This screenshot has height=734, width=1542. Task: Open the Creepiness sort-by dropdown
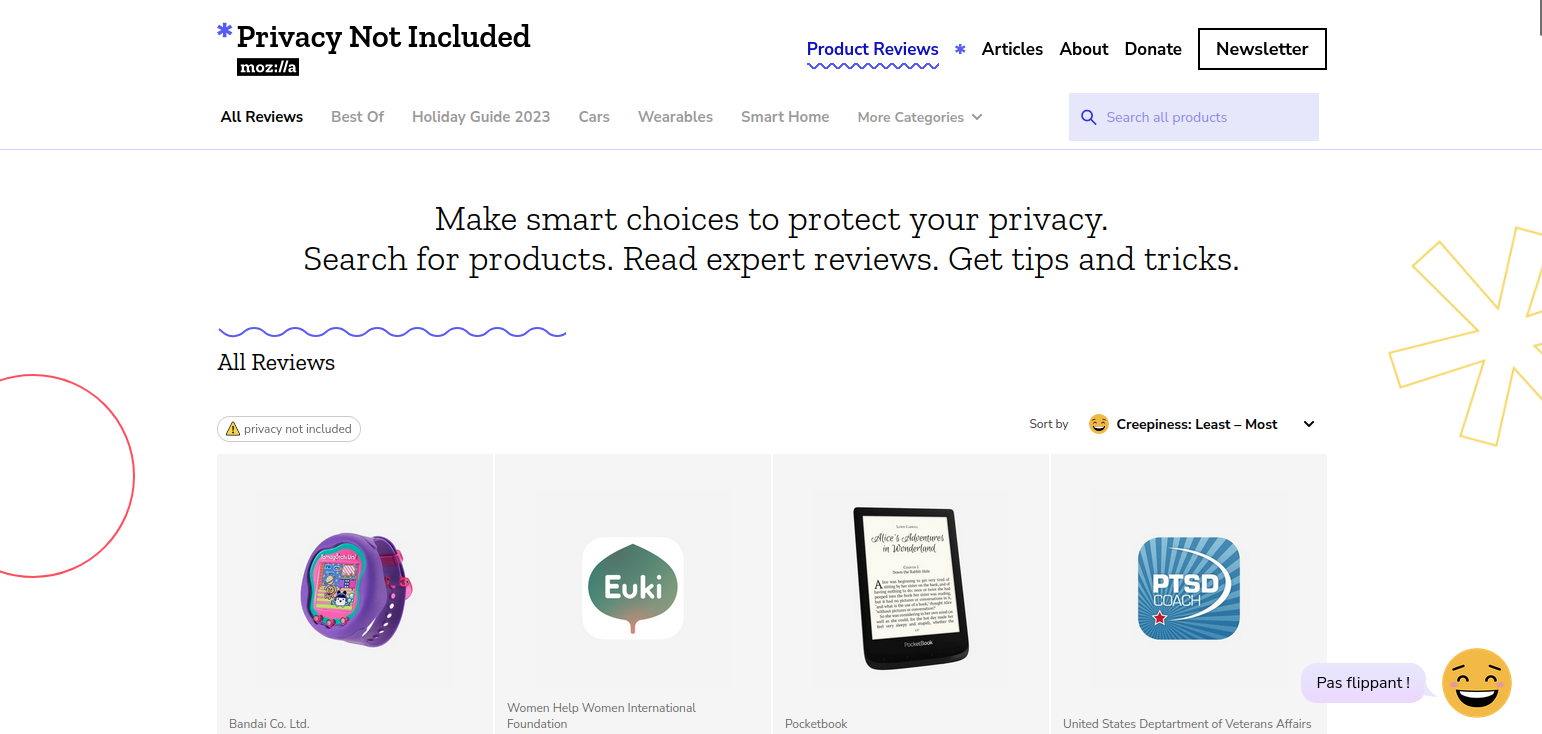click(1202, 424)
